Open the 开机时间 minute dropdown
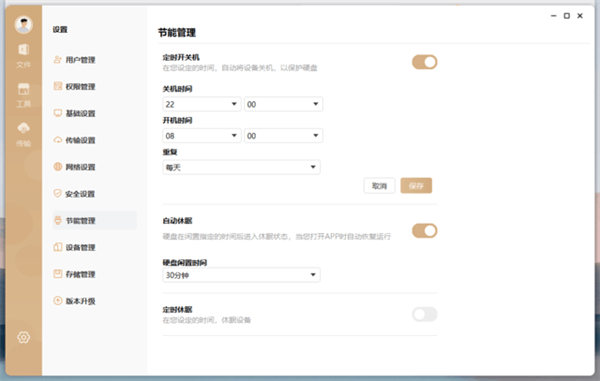This screenshot has height=381, width=600. [284, 135]
